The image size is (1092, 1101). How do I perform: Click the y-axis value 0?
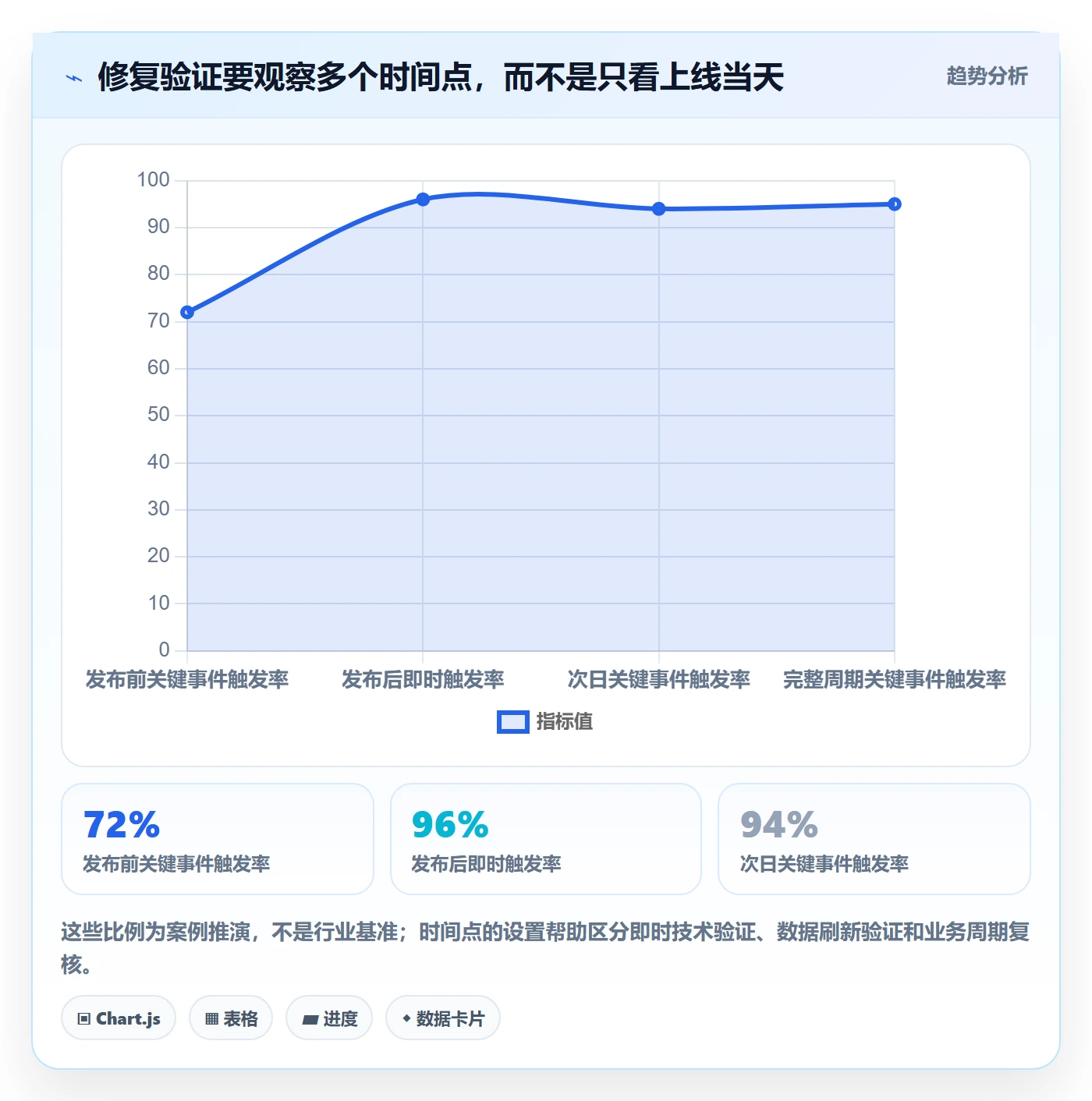coord(164,650)
